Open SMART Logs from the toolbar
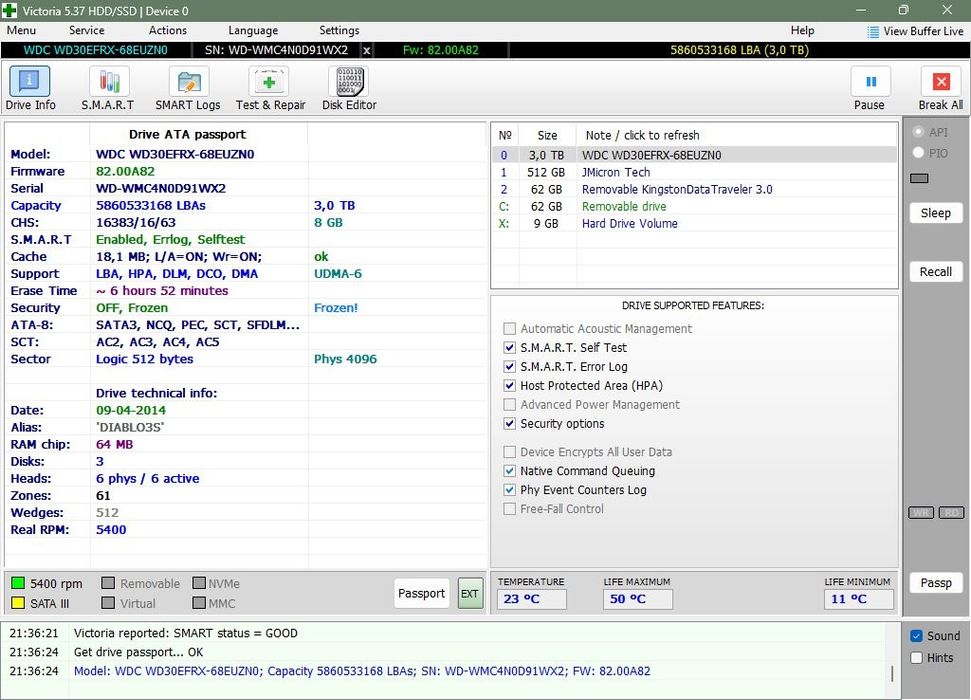This screenshot has width=971, height=700. coord(188,89)
